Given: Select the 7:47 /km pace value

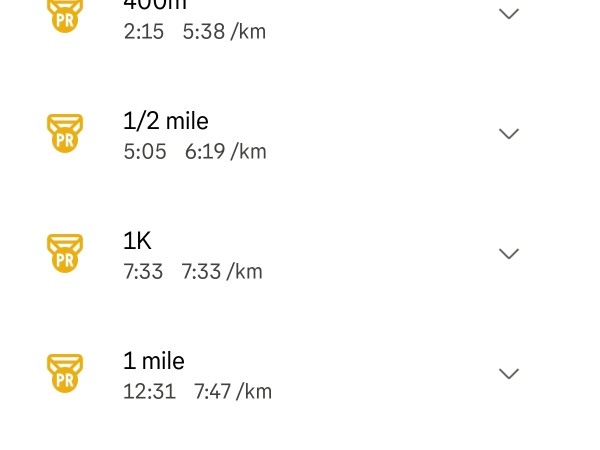Looking at the screenshot, I should [x=233, y=391].
